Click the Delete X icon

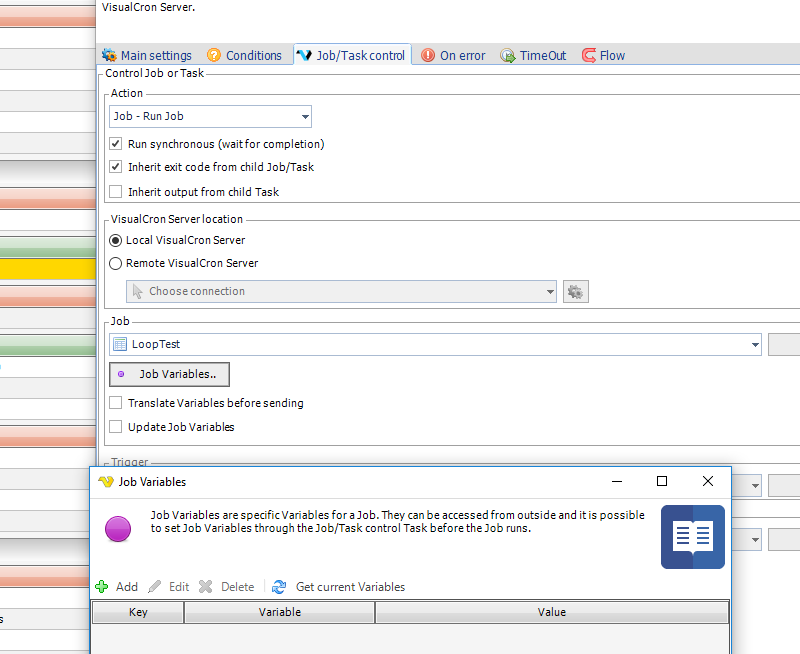click(206, 587)
